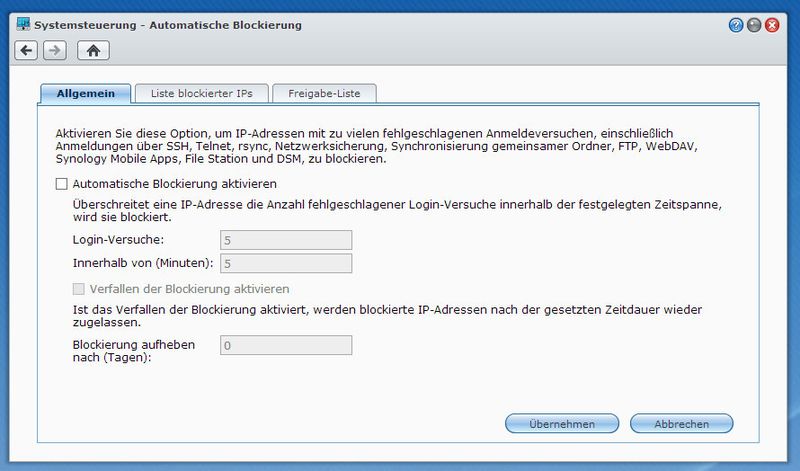This screenshot has width=800, height=471.
Task: Go forward with the right arrow button
Action: click(55, 51)
